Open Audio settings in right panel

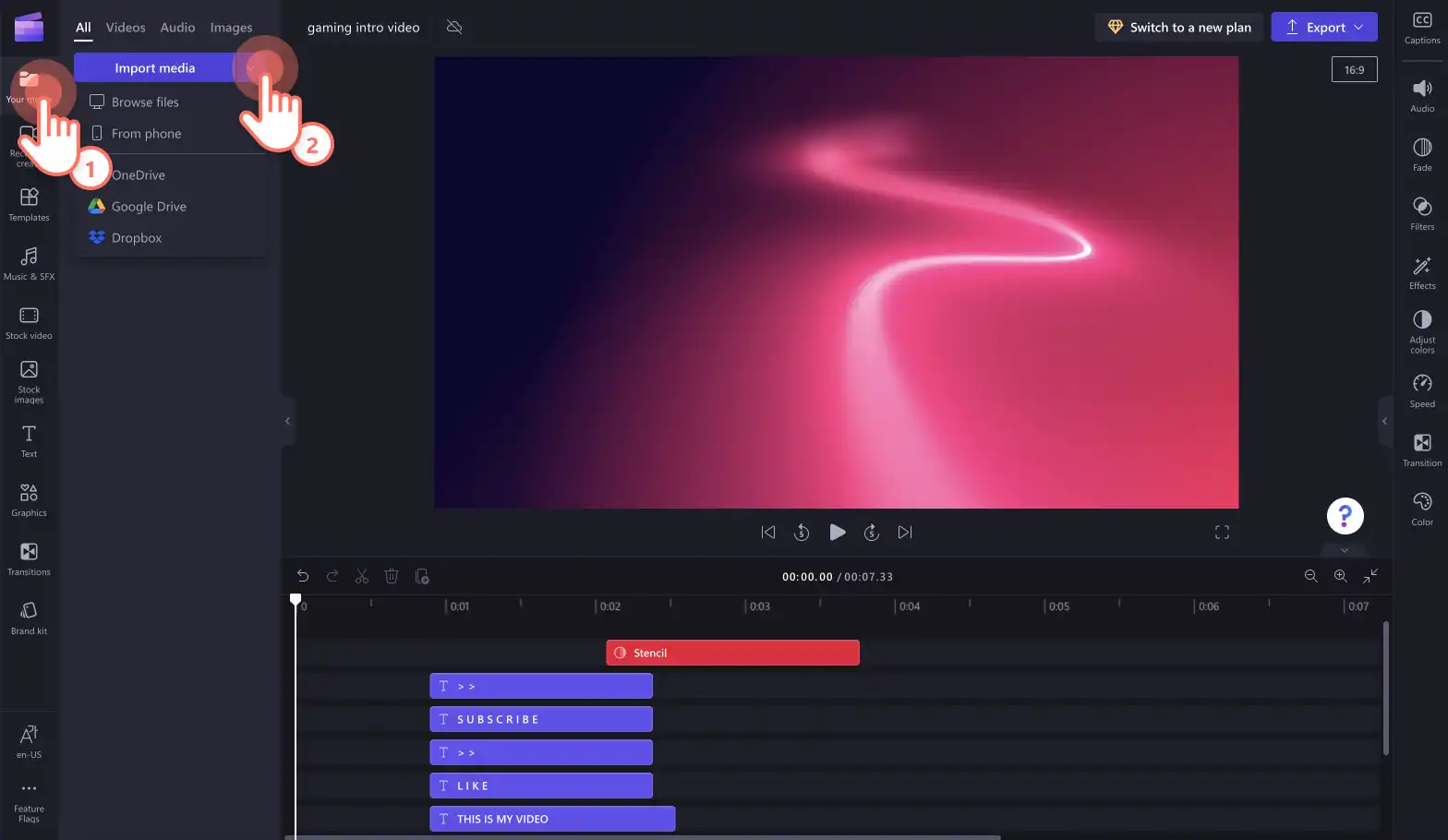pyautogui.click(x=1422, y=95)
